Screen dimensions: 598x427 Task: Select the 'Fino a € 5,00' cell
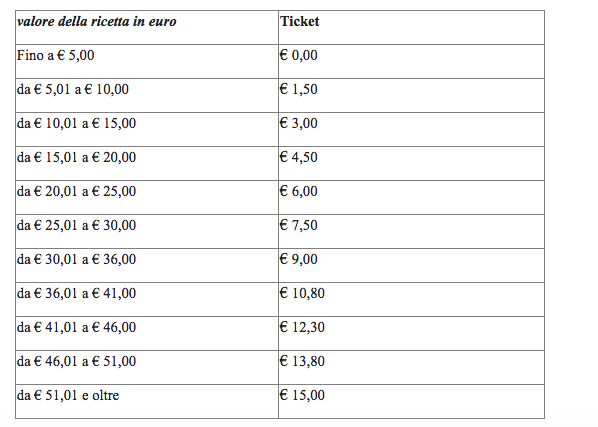tap(55, 56)
